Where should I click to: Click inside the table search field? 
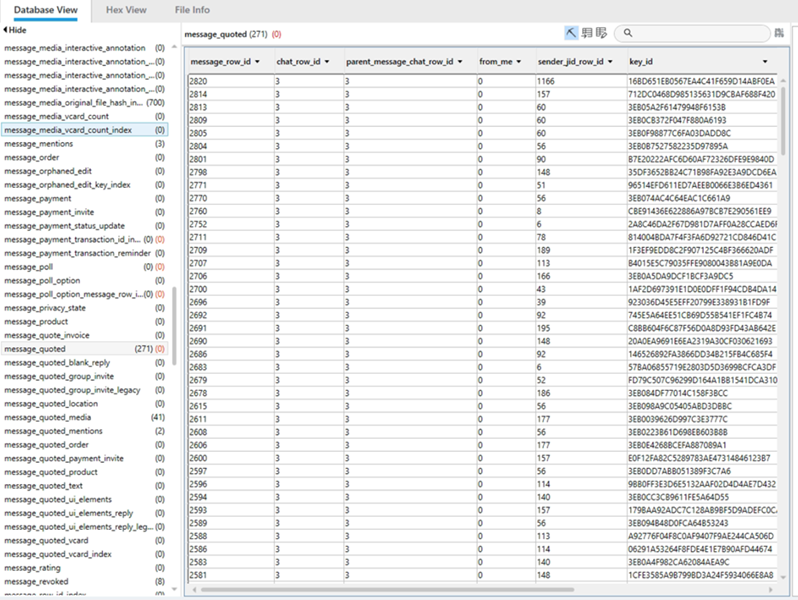click(x=692, y=33)
